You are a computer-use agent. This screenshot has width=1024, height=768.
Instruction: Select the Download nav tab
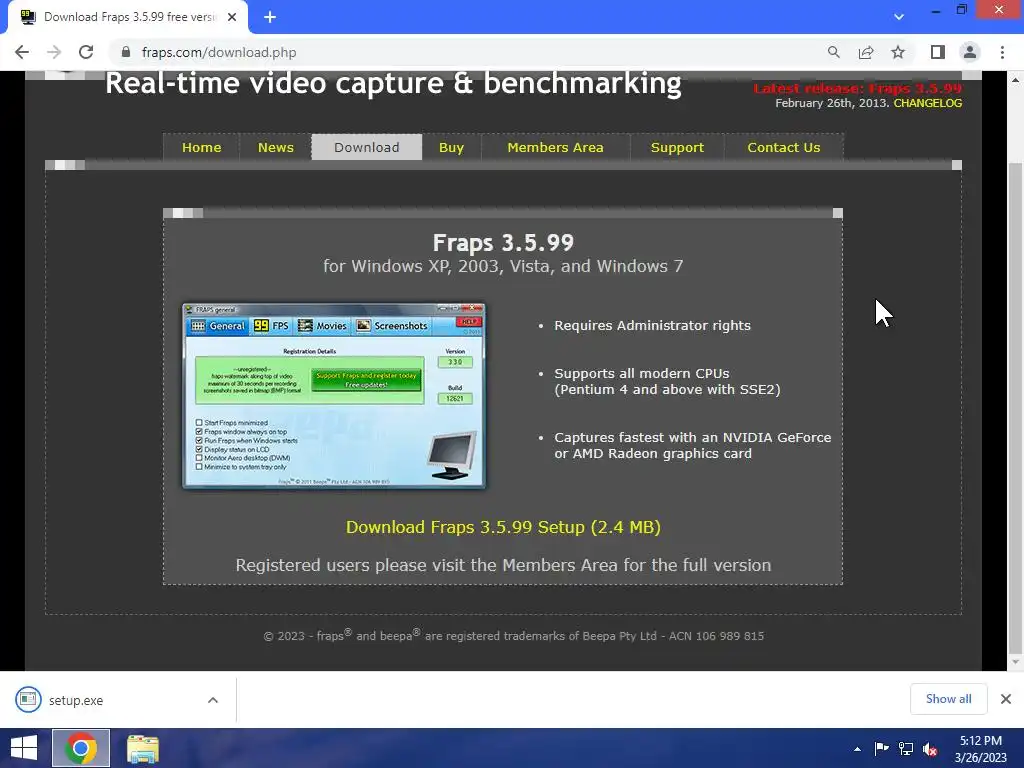366,148
